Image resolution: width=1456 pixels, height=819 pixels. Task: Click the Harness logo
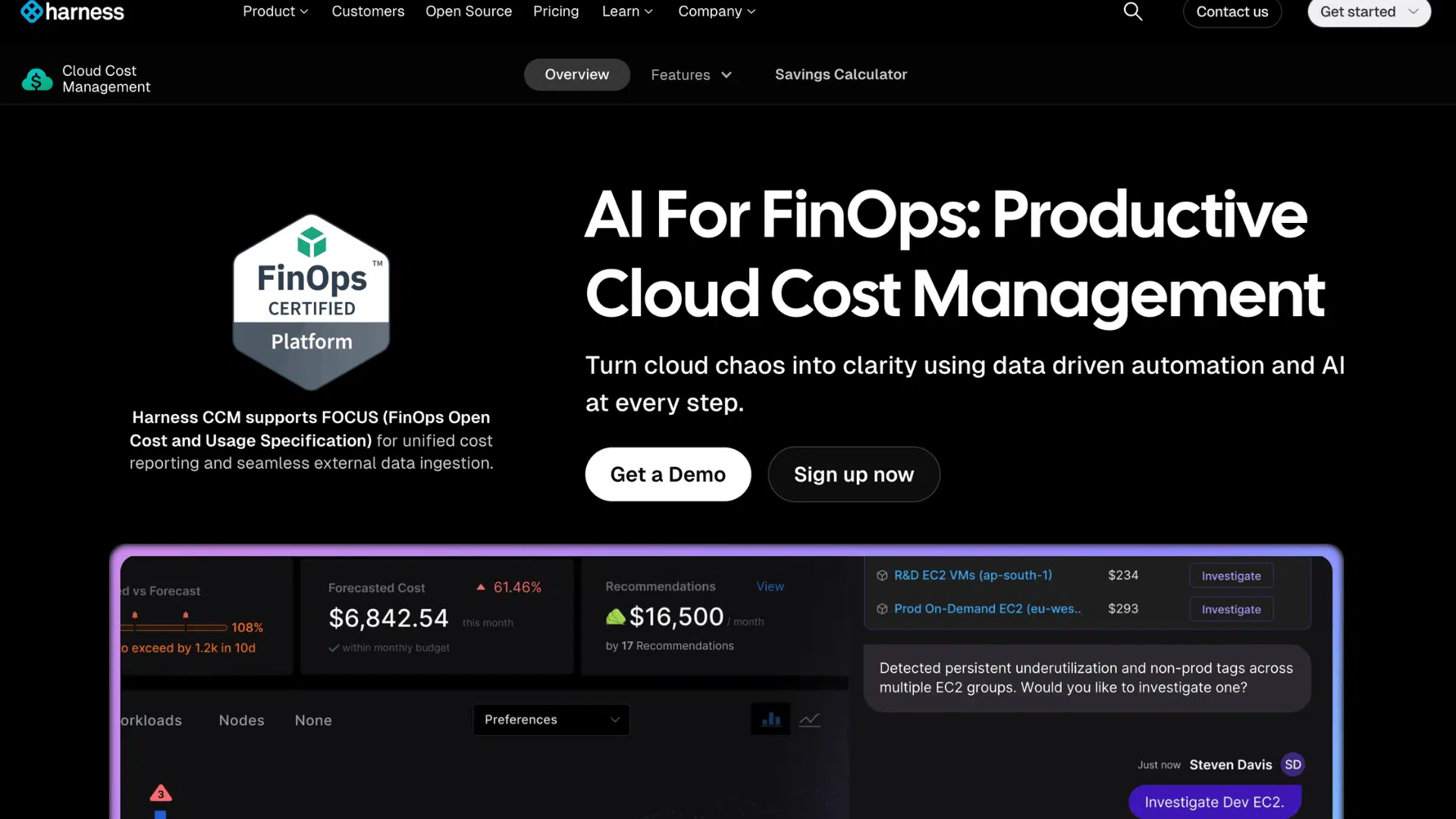(x=72, y=11)
